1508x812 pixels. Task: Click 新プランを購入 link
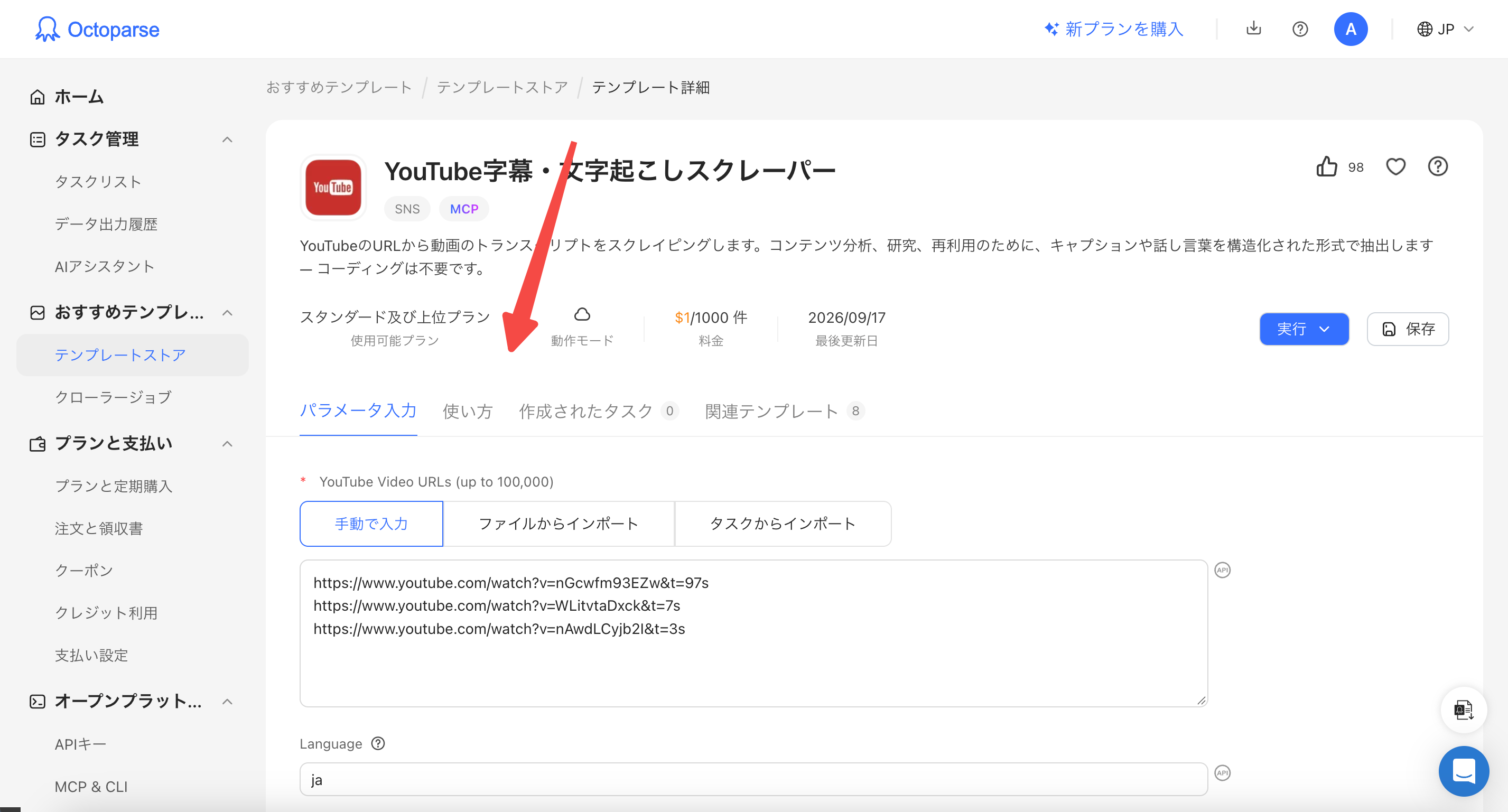coord(1113,29)
